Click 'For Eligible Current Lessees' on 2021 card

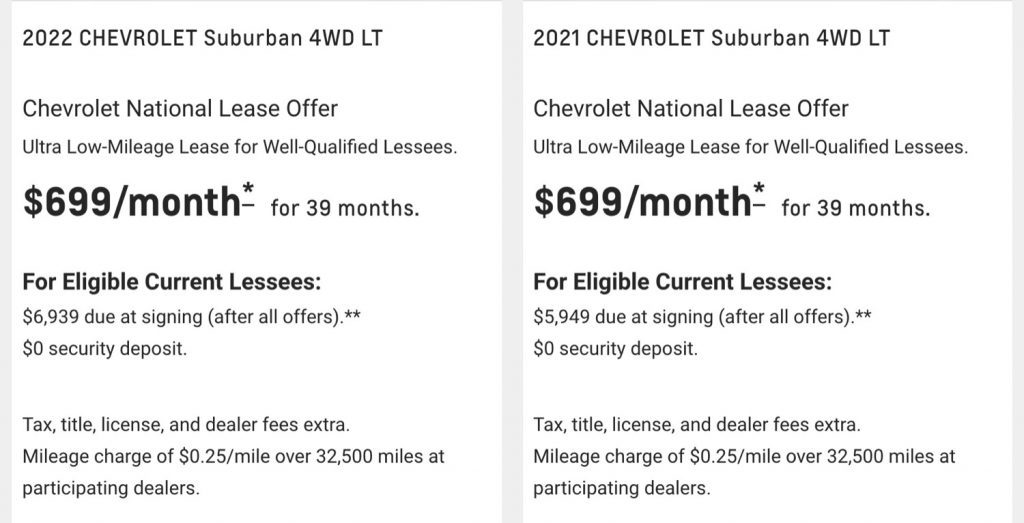tap(682, 283)
